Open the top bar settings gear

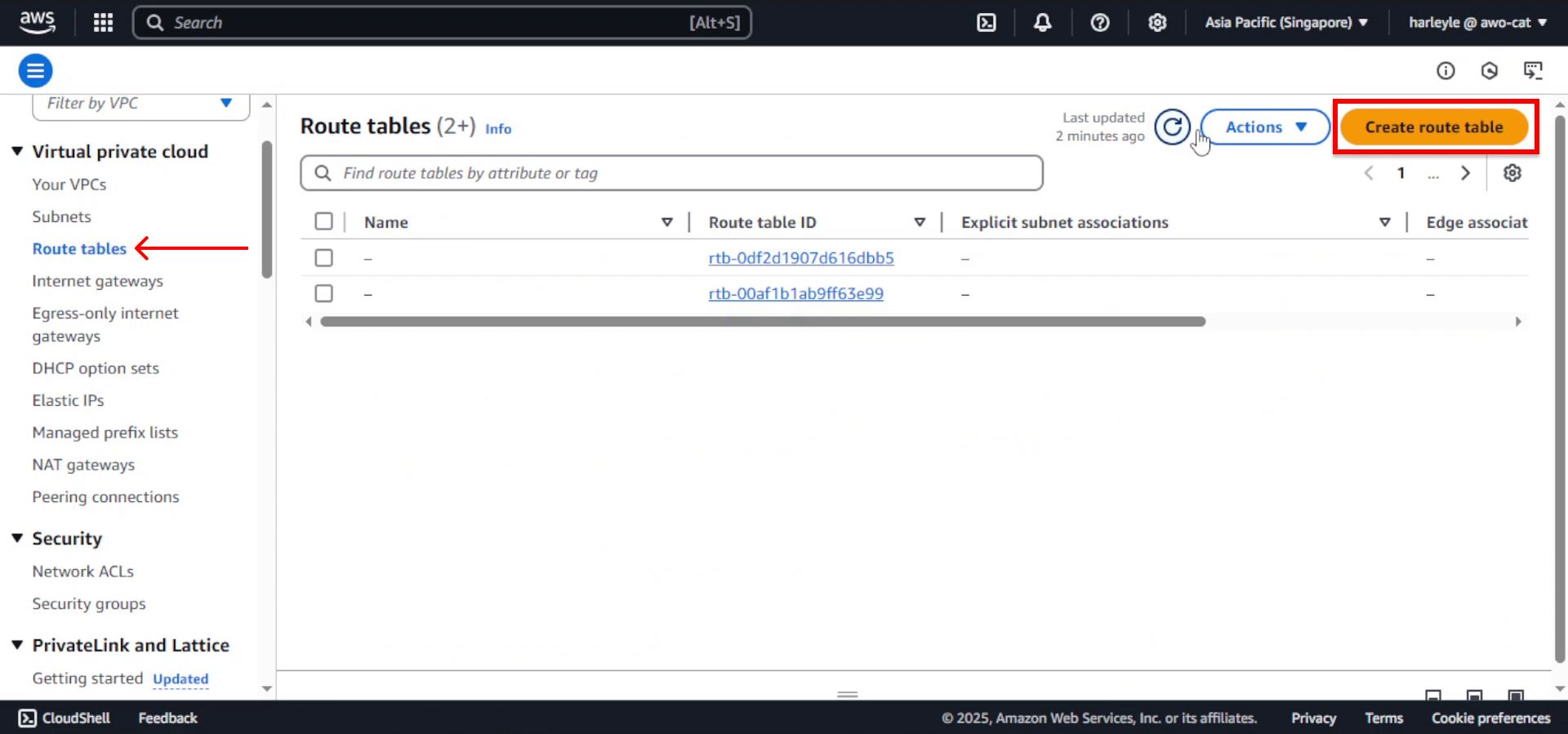(x=1157, y=23)
